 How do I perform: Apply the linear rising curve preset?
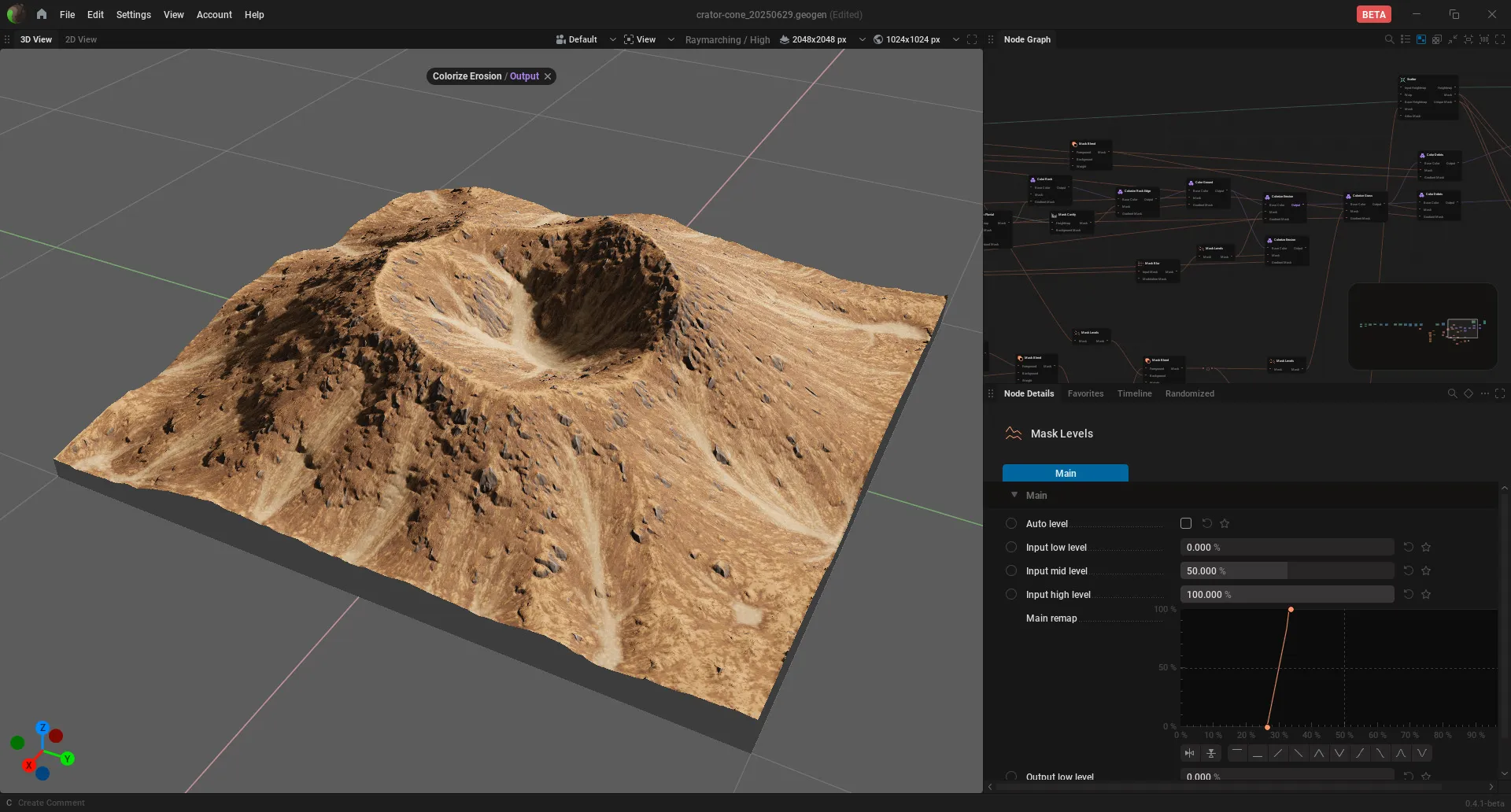pos(1278,753)
